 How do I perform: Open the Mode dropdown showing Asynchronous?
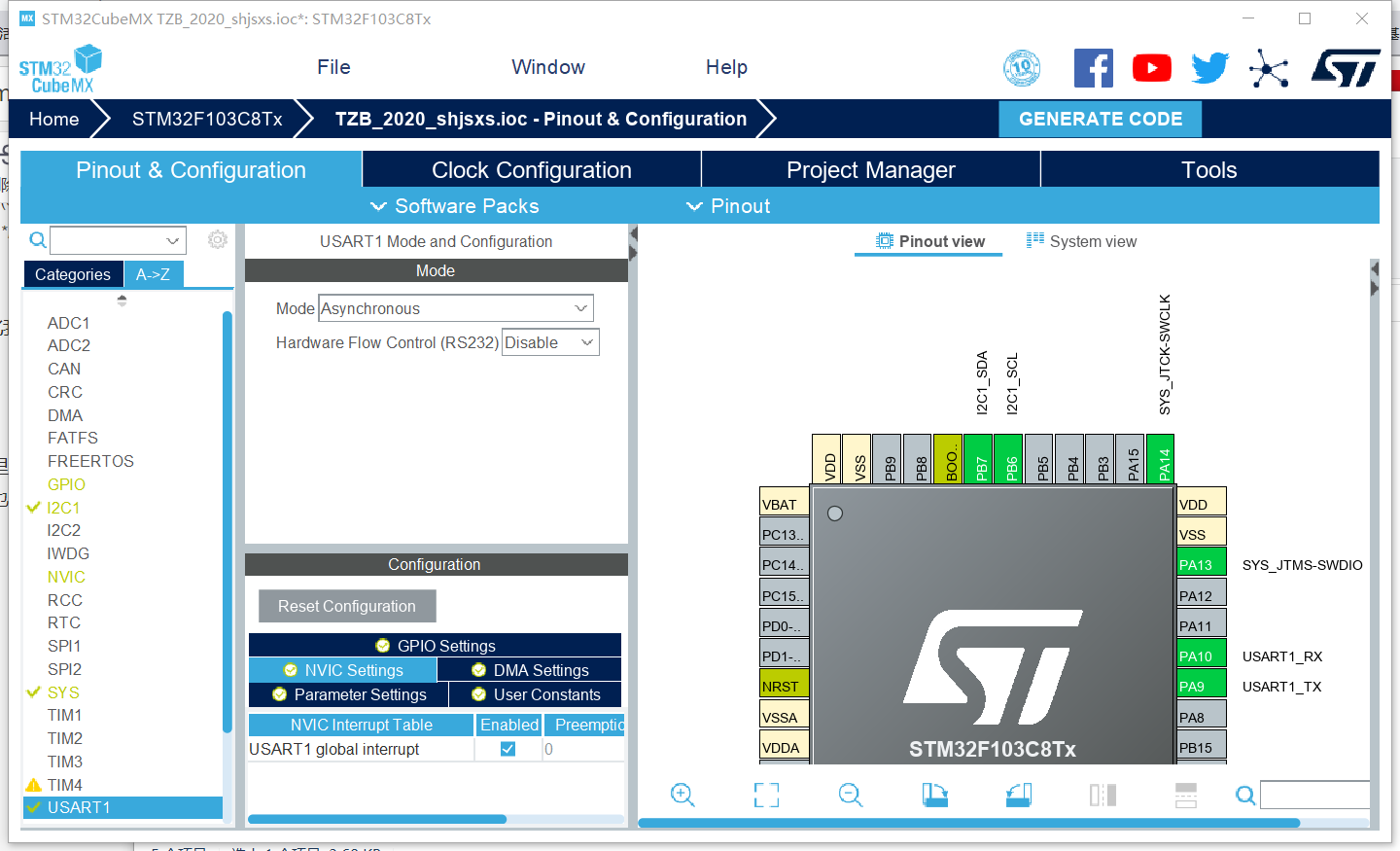pyautogui.click(x=455, y=307)
